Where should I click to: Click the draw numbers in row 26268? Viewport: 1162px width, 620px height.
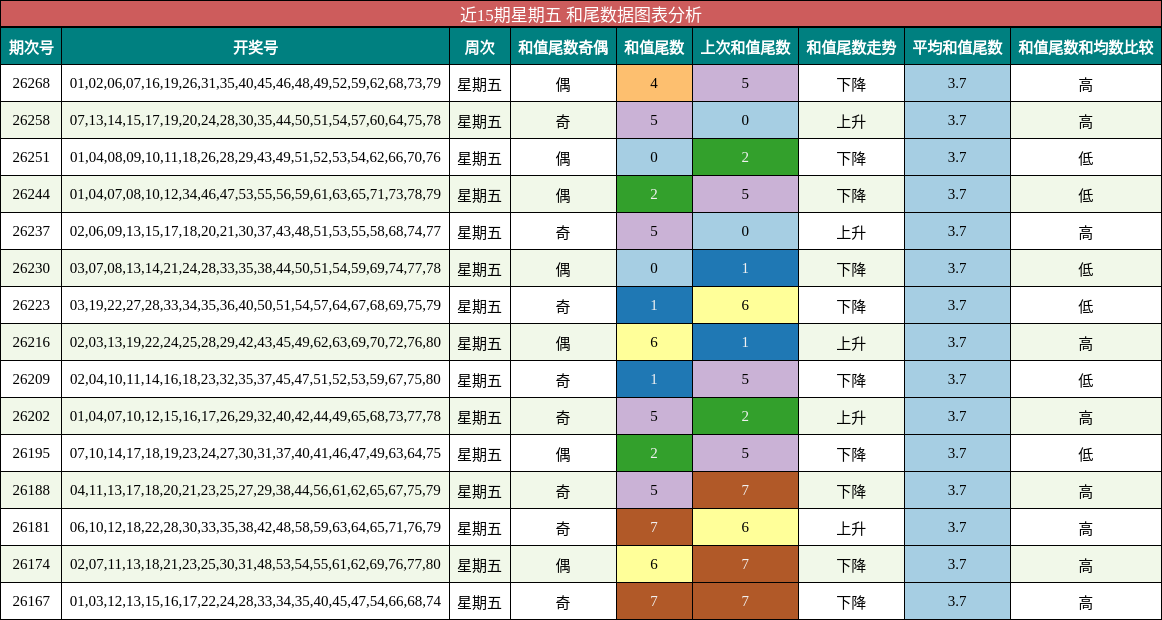point(256,84)
